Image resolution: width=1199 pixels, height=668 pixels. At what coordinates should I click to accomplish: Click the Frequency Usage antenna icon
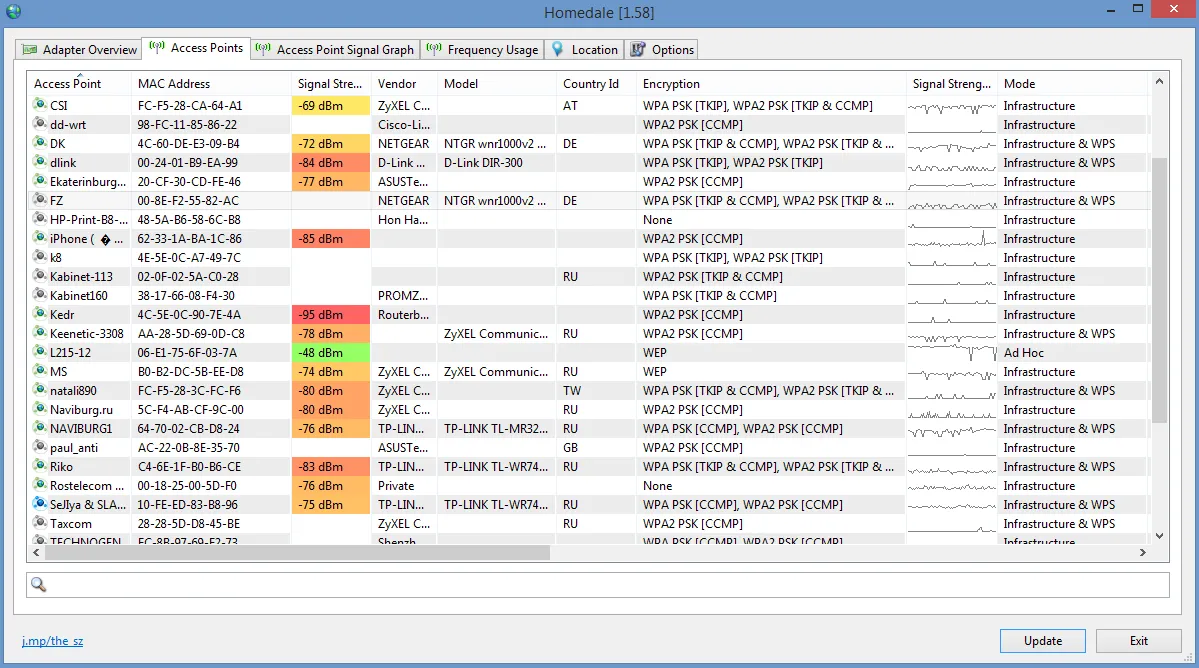[x=434, y=48]
